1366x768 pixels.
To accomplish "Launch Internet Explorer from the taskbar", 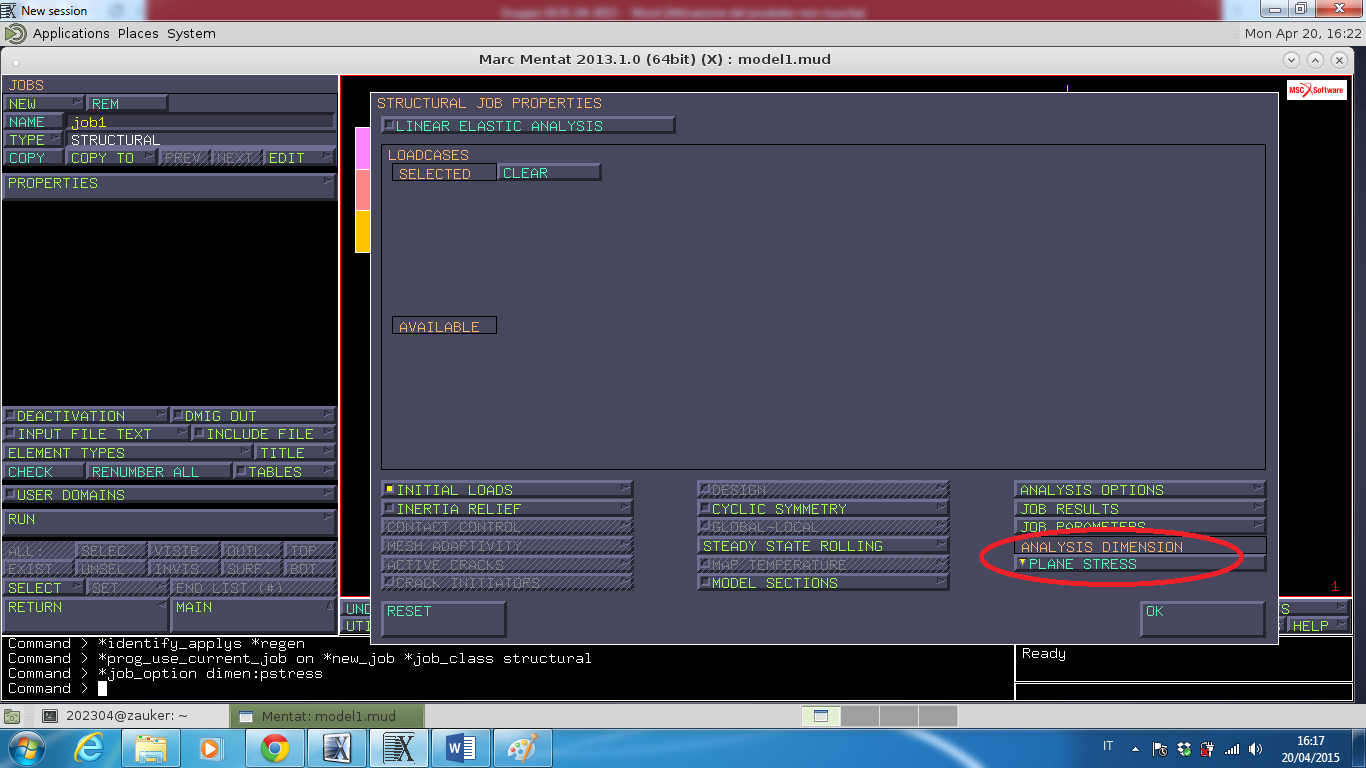I will 89,748.
